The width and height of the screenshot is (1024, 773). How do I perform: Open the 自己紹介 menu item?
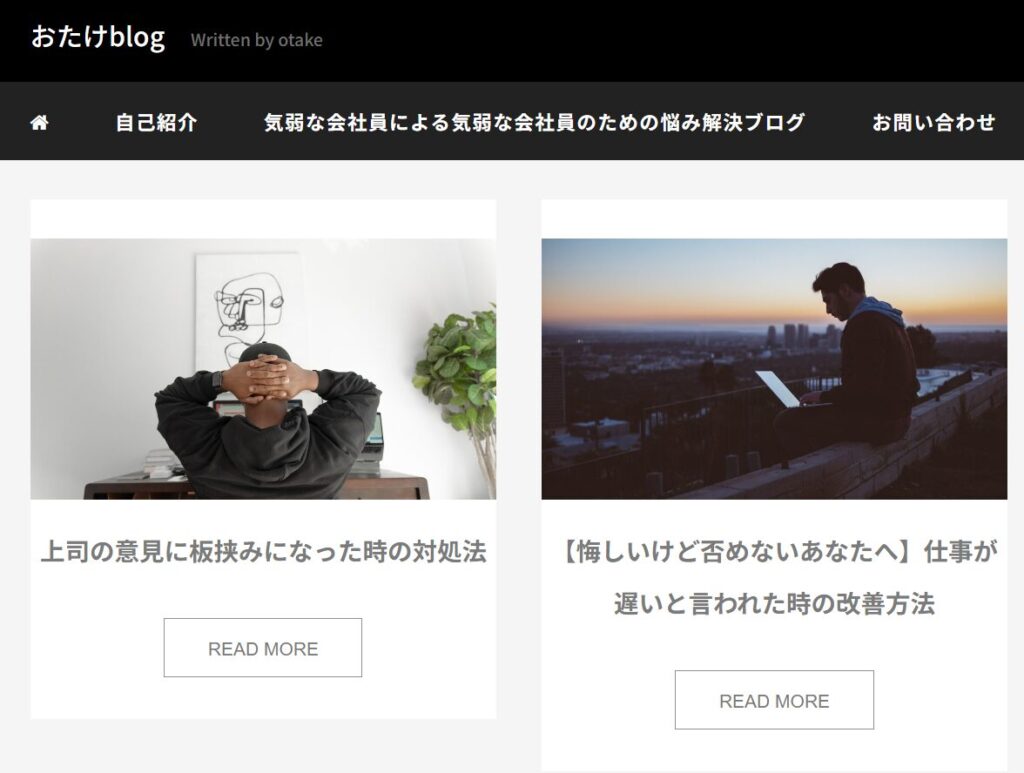156,122
